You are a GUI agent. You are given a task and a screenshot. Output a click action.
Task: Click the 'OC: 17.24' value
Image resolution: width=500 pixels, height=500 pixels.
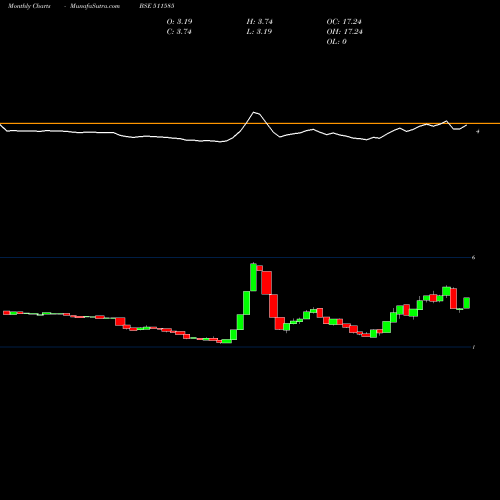click(344, 22)
